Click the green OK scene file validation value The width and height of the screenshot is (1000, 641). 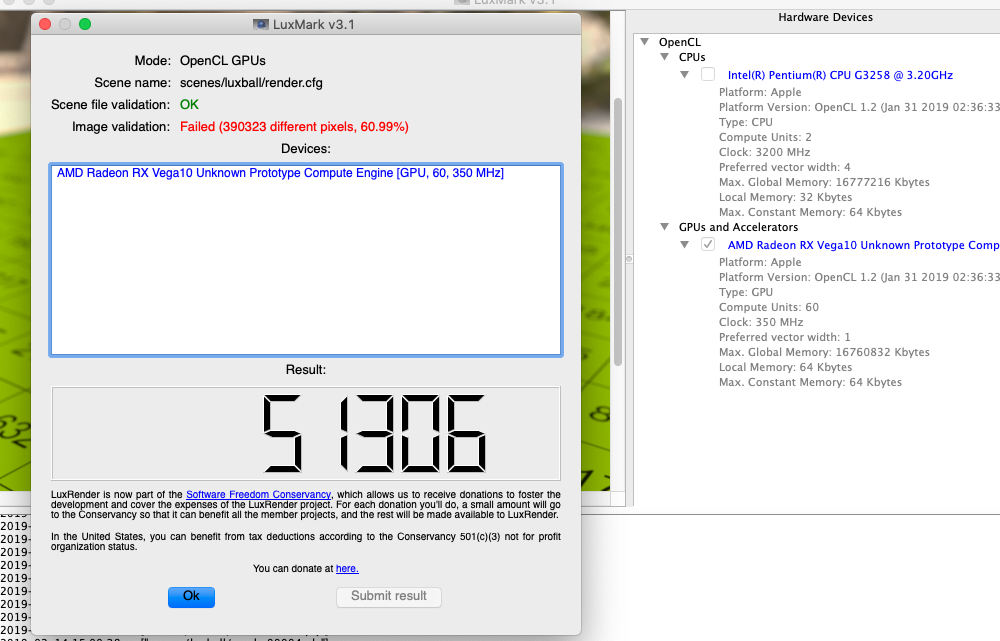tap(189, 105)
